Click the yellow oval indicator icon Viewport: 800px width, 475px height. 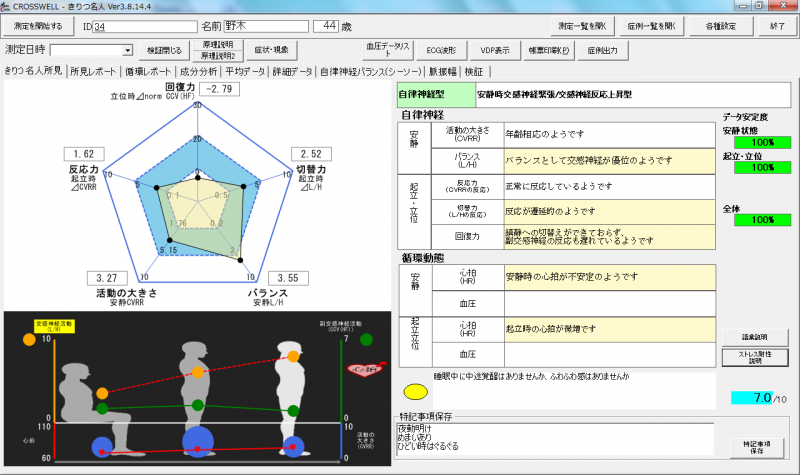(412, 390)
